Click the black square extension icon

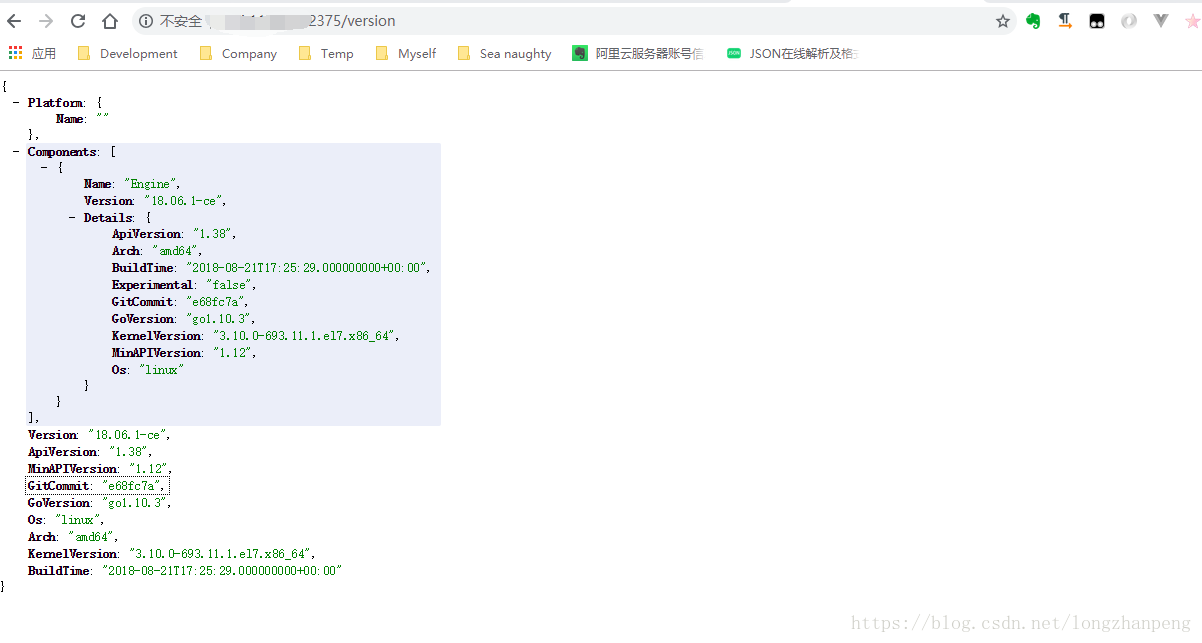point(1097,21)
